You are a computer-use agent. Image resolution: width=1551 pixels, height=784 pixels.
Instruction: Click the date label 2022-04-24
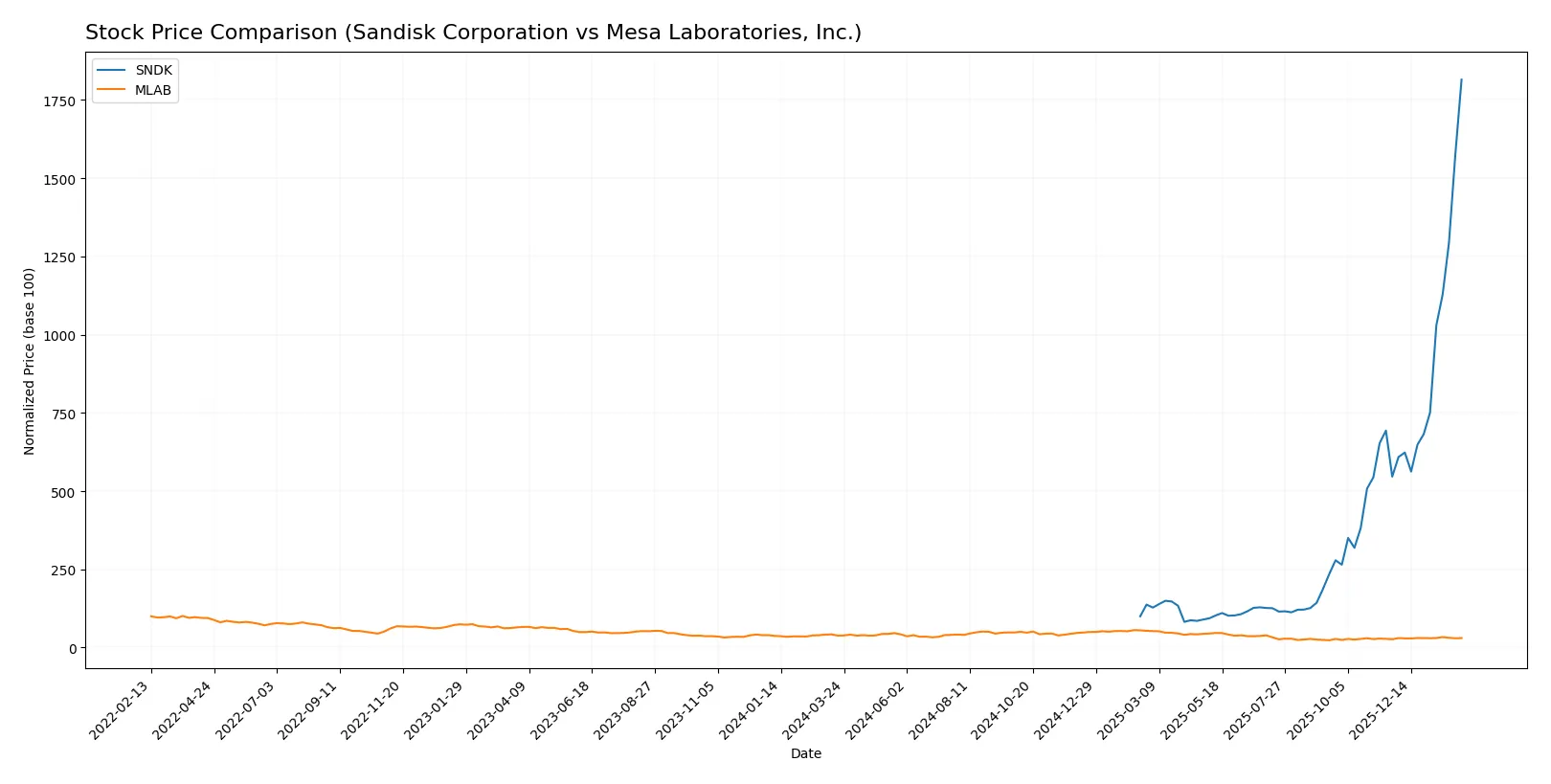pyautogui.click(x=185, y=709)
